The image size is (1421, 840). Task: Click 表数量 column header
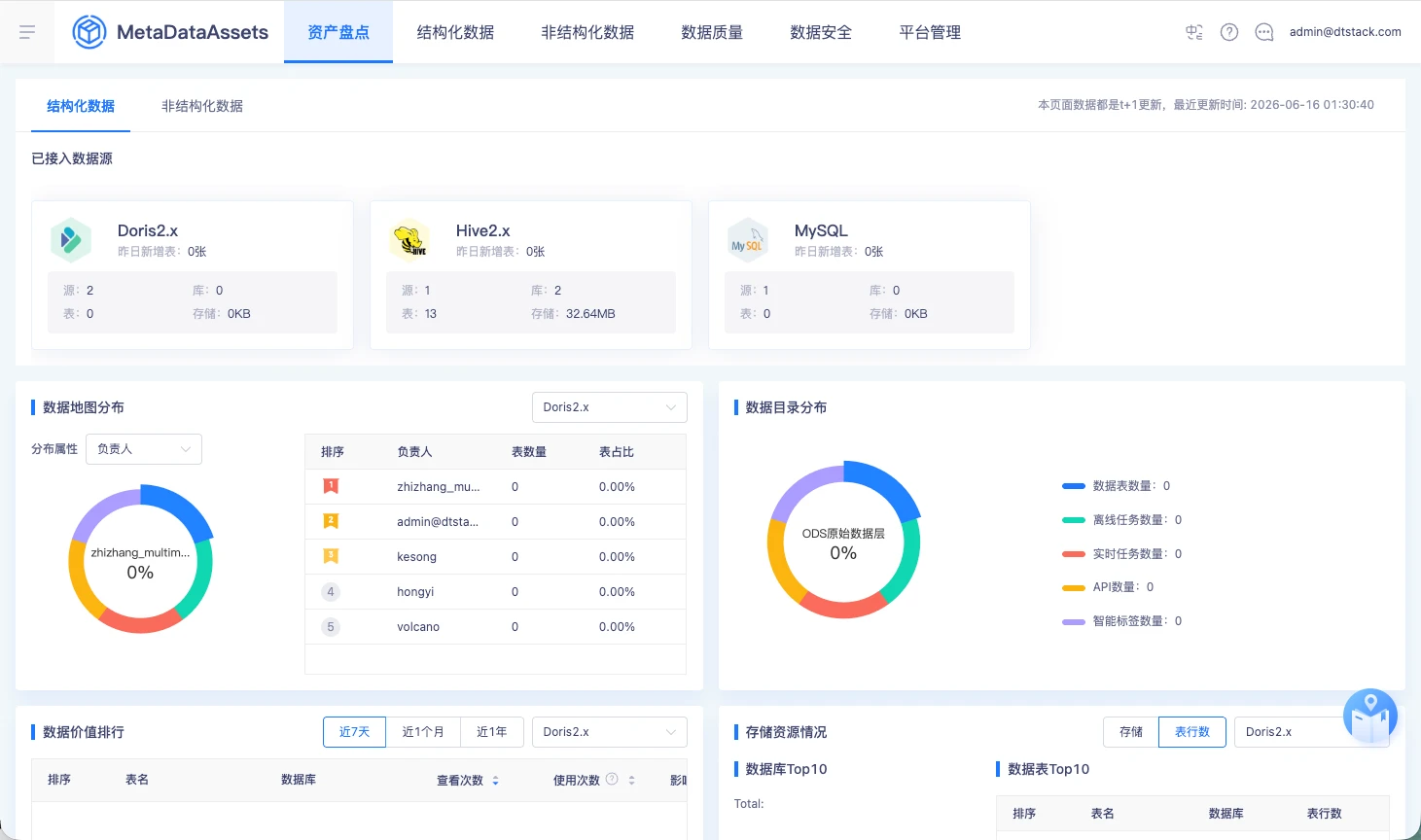click(x=529, y=452)
